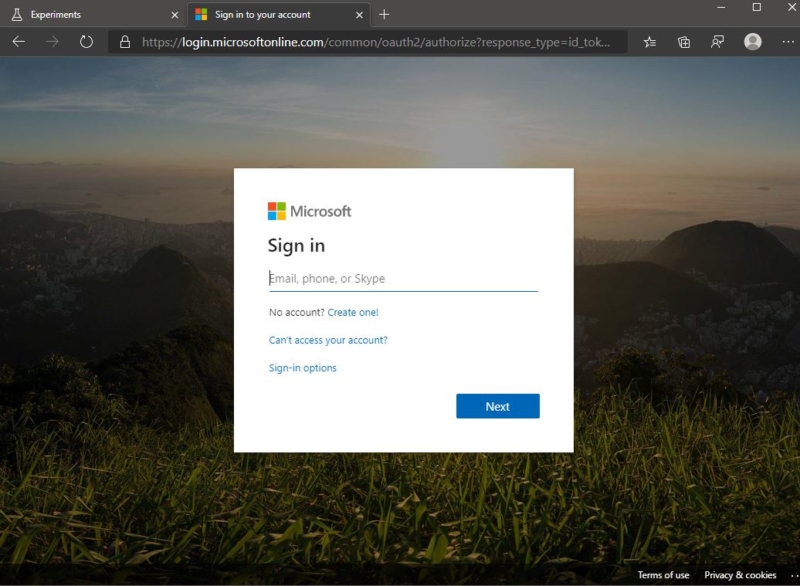Open Sign-in options
The image size is (800, 586).
point(303,368)
